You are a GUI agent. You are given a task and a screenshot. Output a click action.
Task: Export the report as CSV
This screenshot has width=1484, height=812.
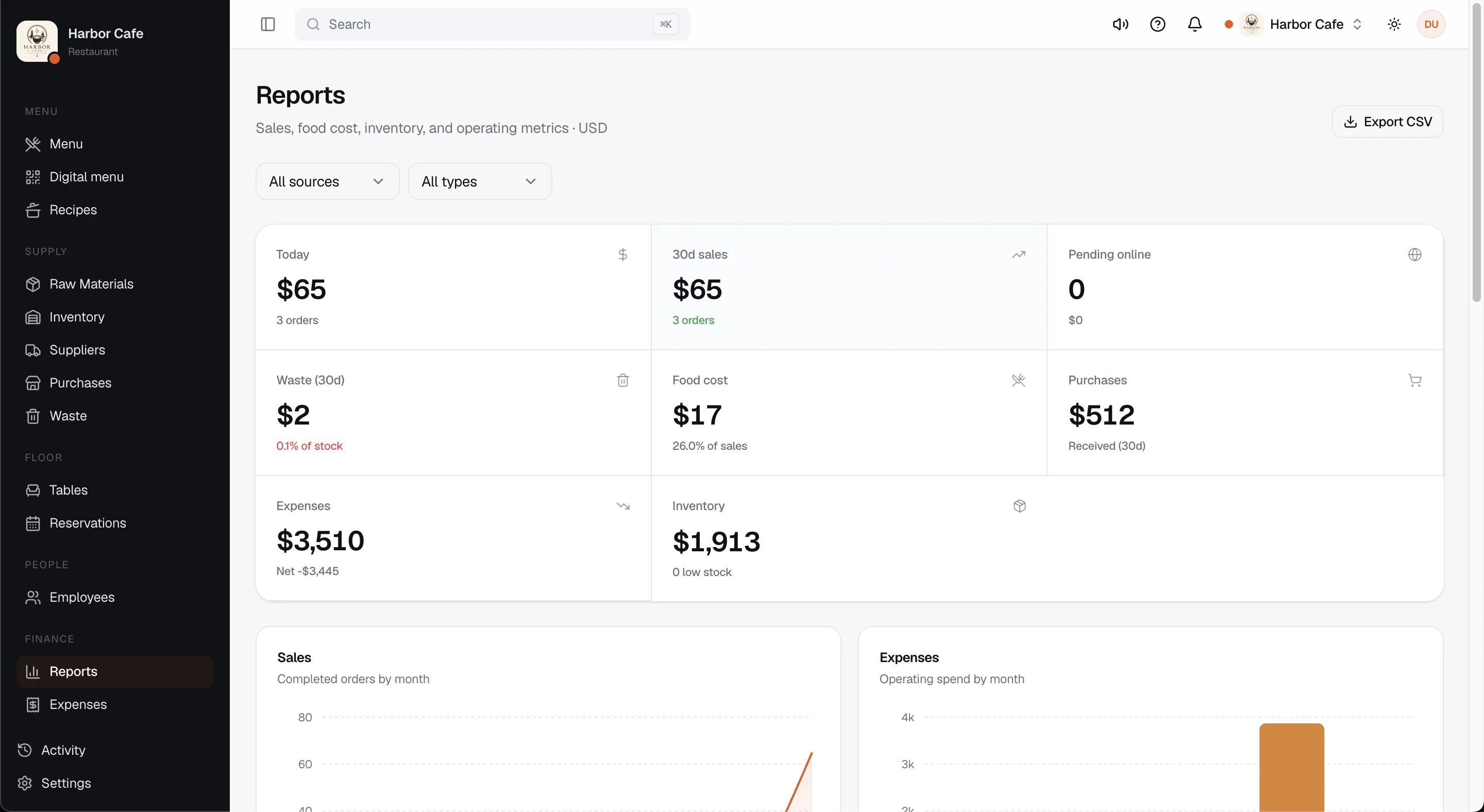1387,122
